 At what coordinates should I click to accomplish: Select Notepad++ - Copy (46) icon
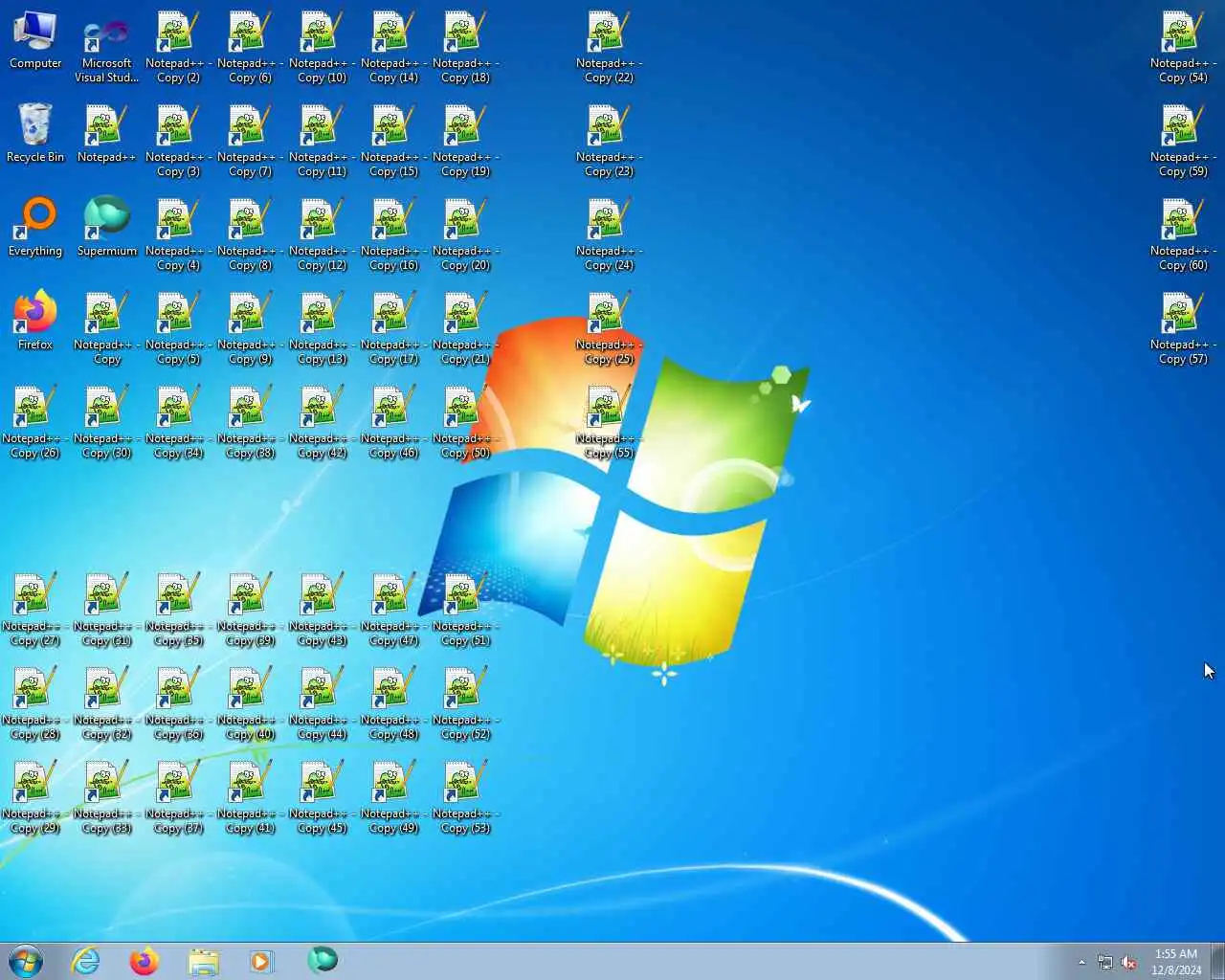click(394, 422)
